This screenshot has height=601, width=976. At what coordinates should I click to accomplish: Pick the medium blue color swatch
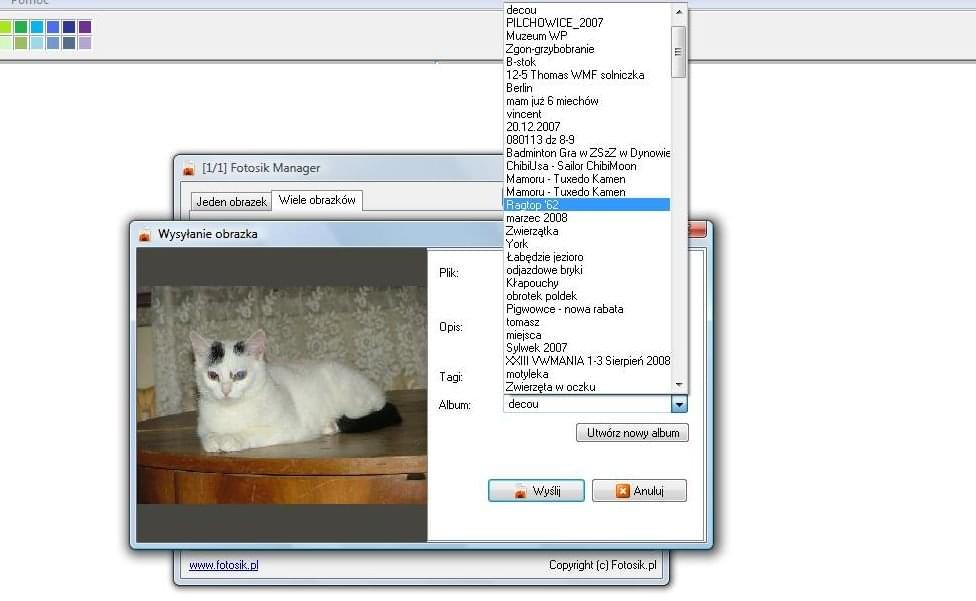point(53,27)
